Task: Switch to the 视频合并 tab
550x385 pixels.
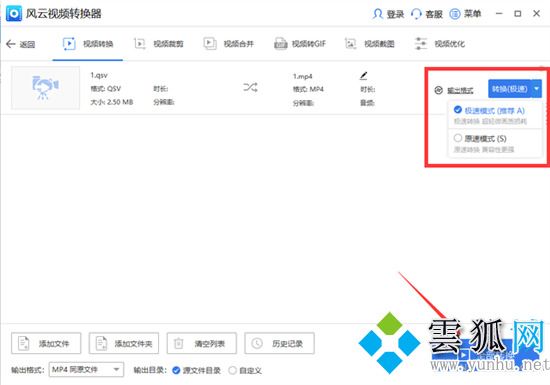Action: coord(229,44)
